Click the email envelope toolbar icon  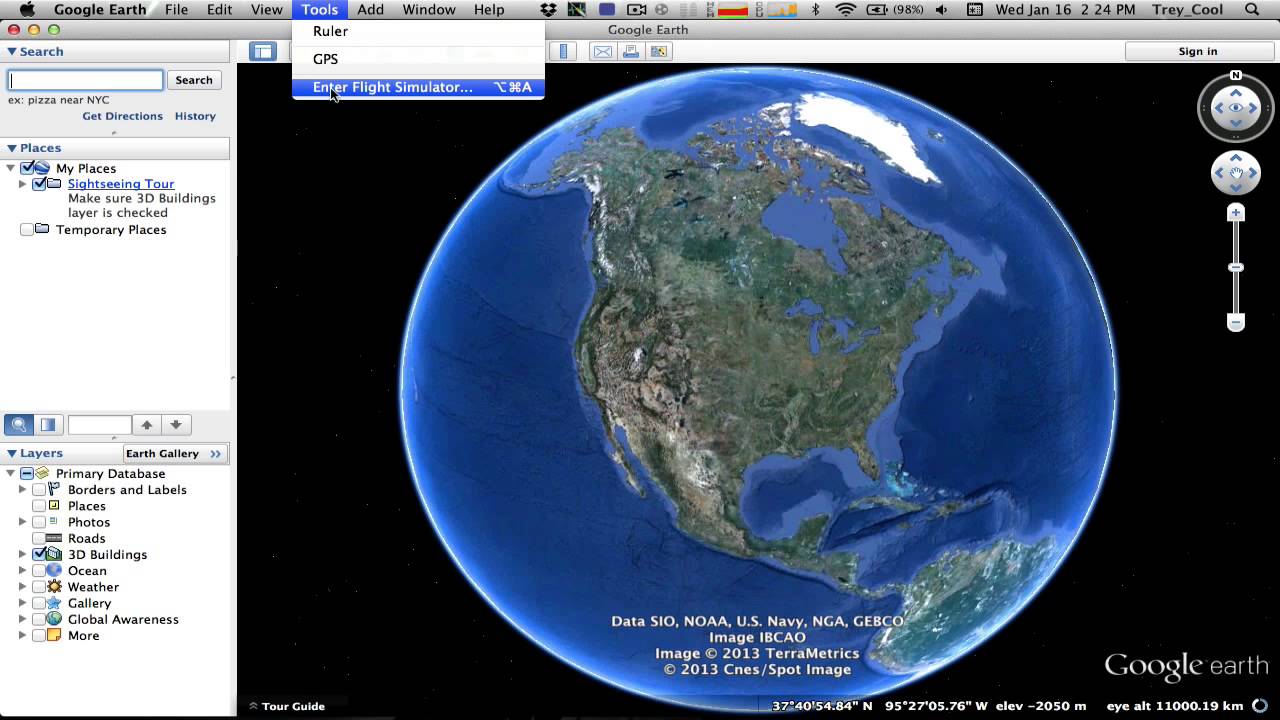click(x=602, y=51)
